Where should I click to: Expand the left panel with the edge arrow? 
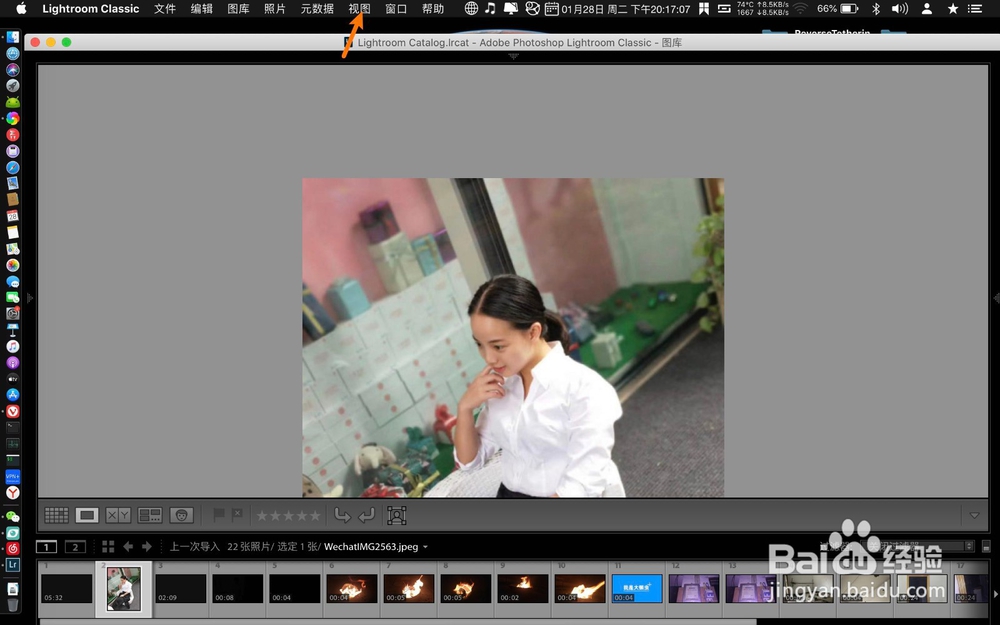29,297
